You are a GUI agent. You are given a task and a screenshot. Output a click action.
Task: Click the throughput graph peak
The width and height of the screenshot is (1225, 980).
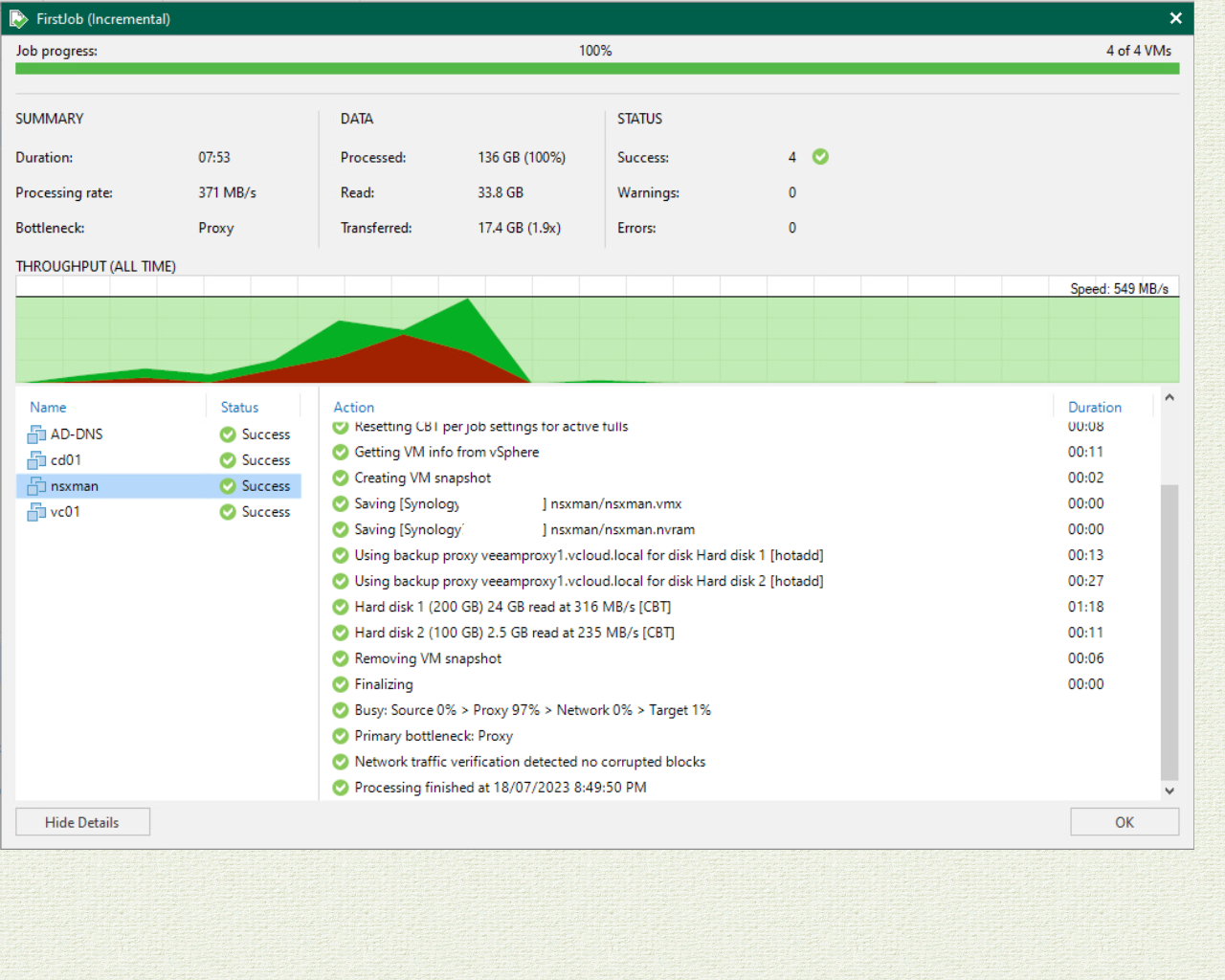468,301
